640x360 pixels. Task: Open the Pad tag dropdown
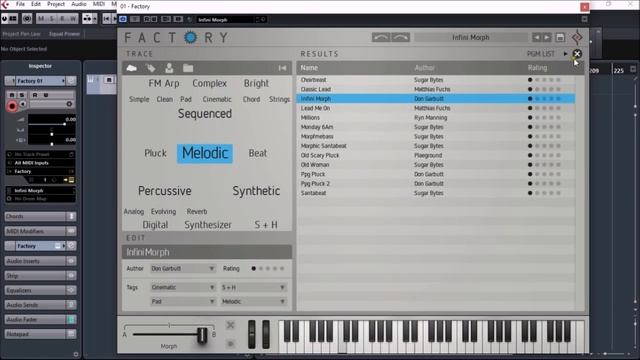(183, 302)
